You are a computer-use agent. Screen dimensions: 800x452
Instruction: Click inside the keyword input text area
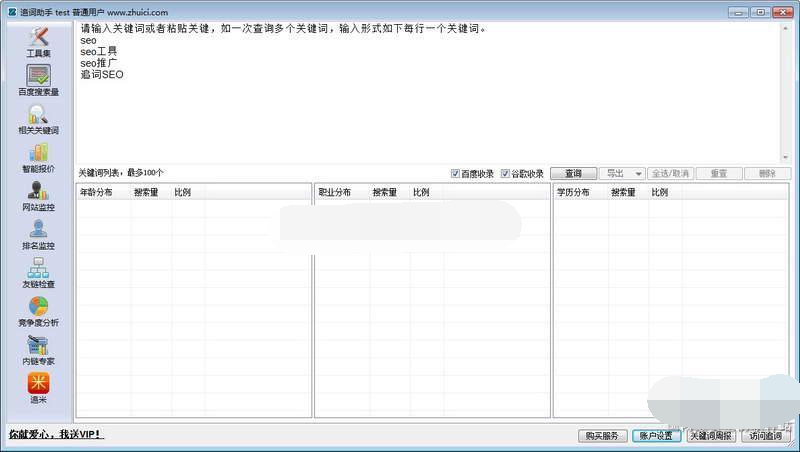pos(428,92)
